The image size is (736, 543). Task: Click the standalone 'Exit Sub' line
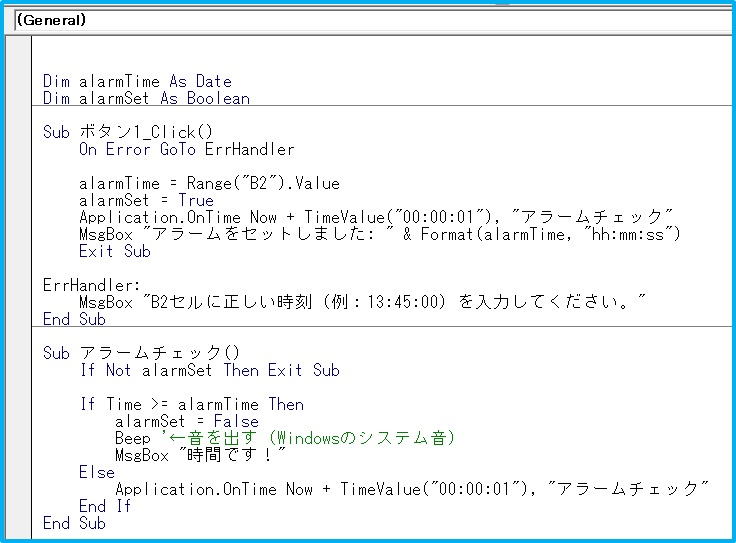115,251
